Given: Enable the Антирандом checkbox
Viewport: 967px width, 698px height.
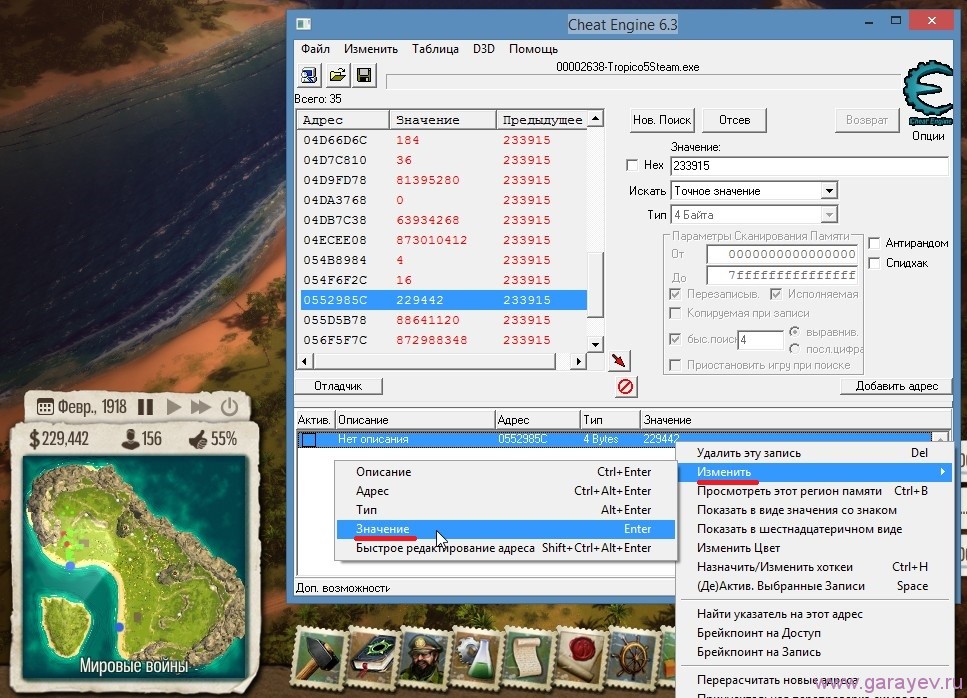Looking at the screenshot, I should coord(874,243).
